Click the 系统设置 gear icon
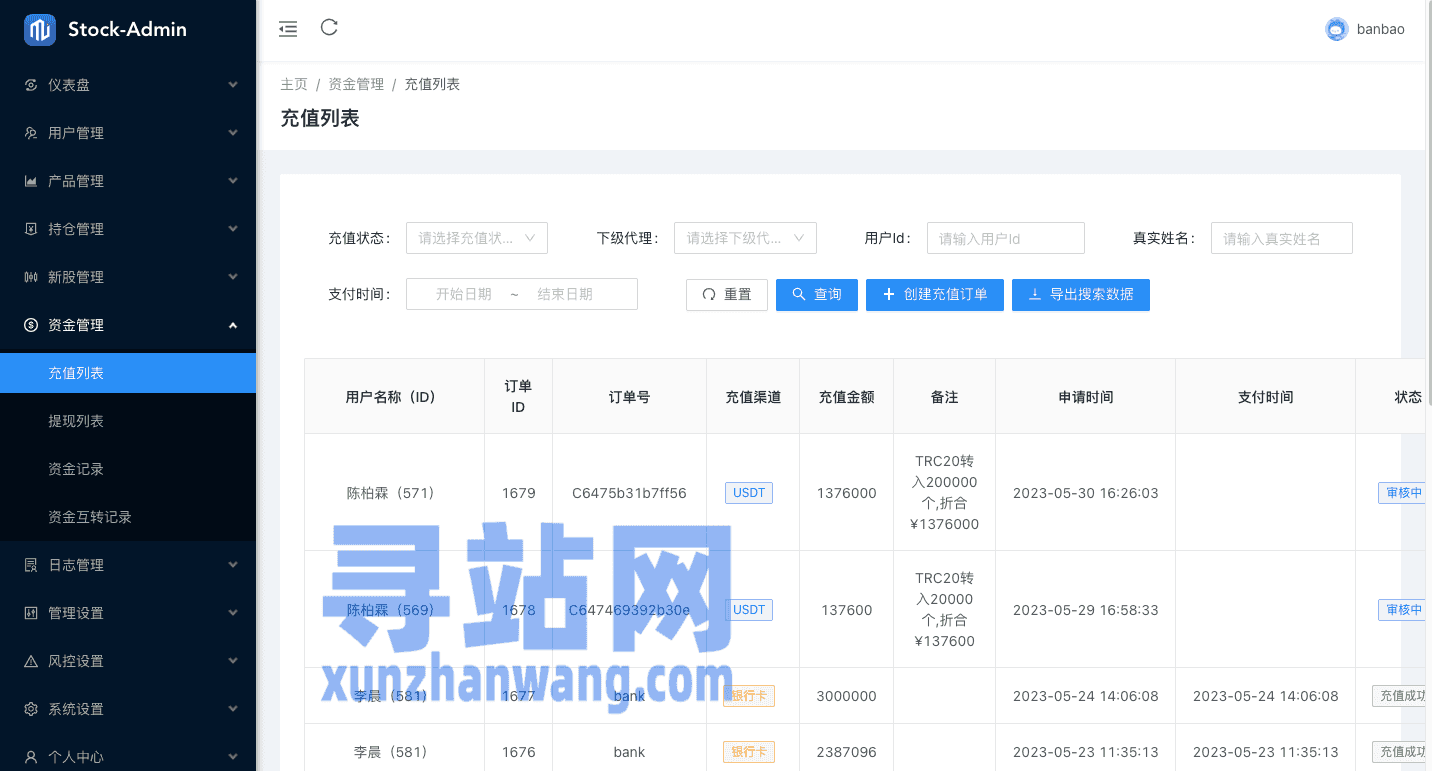Screen dimensions: 1432x771 pyautogui.click(x=31, y=709)
